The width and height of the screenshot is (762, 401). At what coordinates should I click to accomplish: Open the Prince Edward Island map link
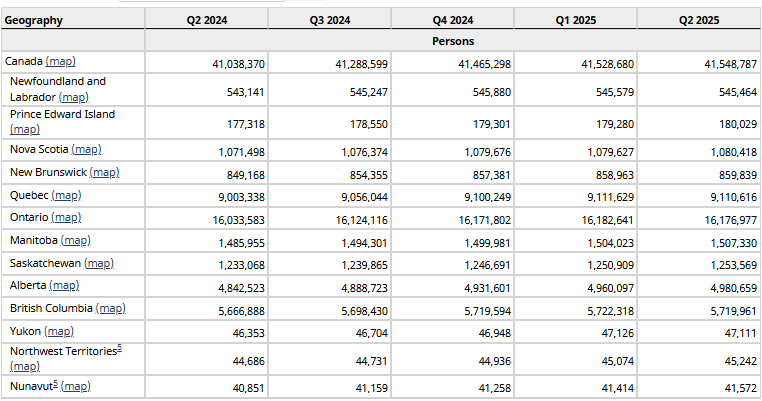pos(25,129)
